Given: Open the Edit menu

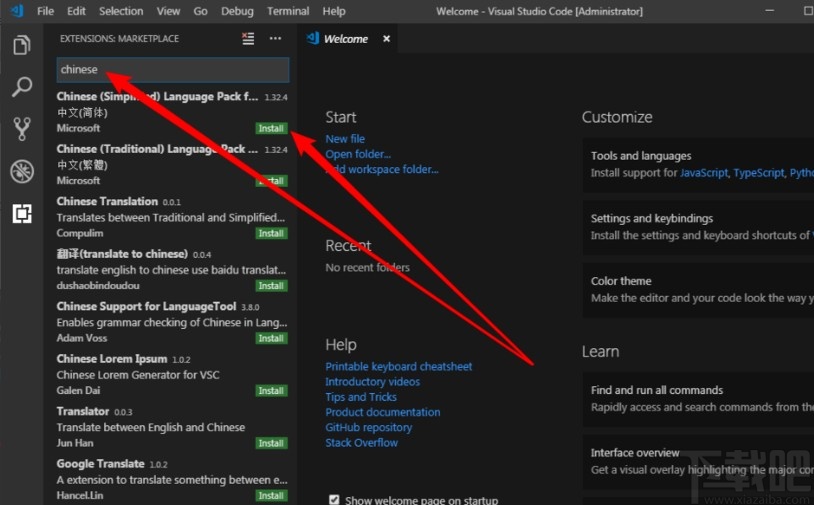Looking at the screenshot, I should click(x=76, y=11).
